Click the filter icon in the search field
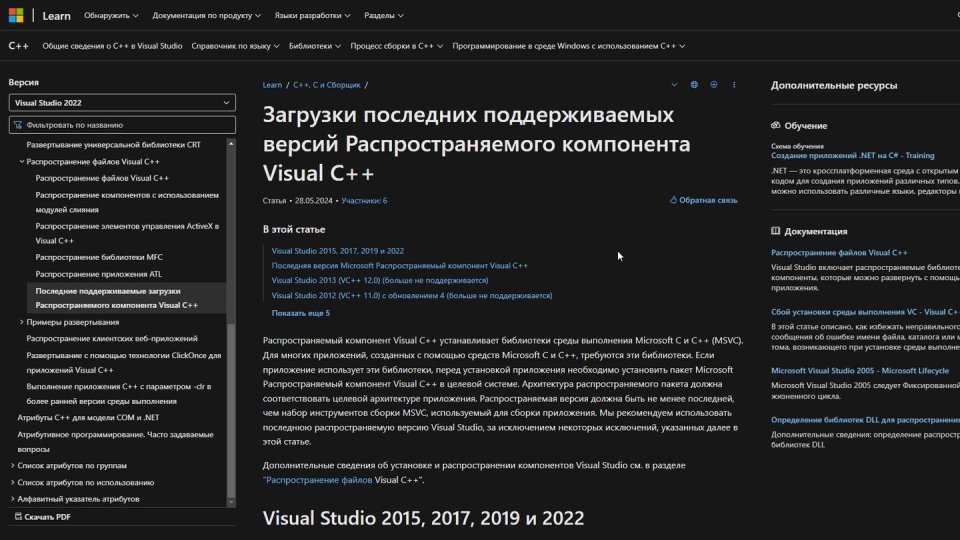The width and height of the screenshot is (960, 540). pos(18,125)
